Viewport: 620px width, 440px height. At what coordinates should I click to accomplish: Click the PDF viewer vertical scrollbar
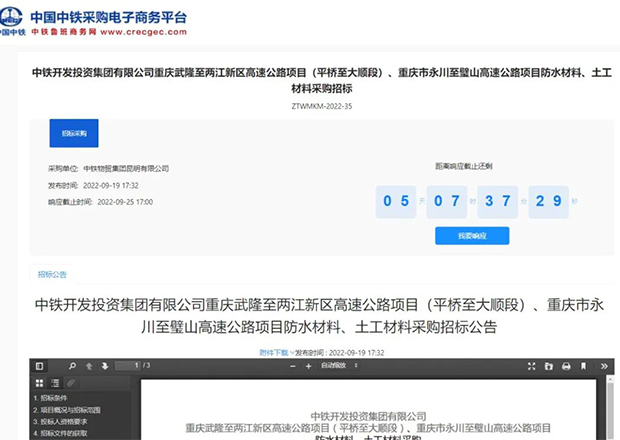click(x=610, y=407)
